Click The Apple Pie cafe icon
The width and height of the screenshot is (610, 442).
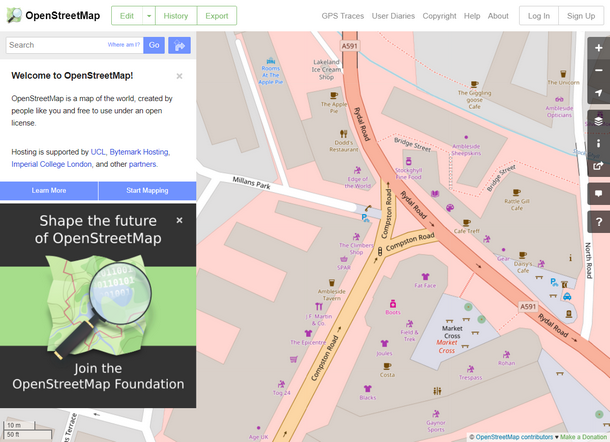coord(334,95)
